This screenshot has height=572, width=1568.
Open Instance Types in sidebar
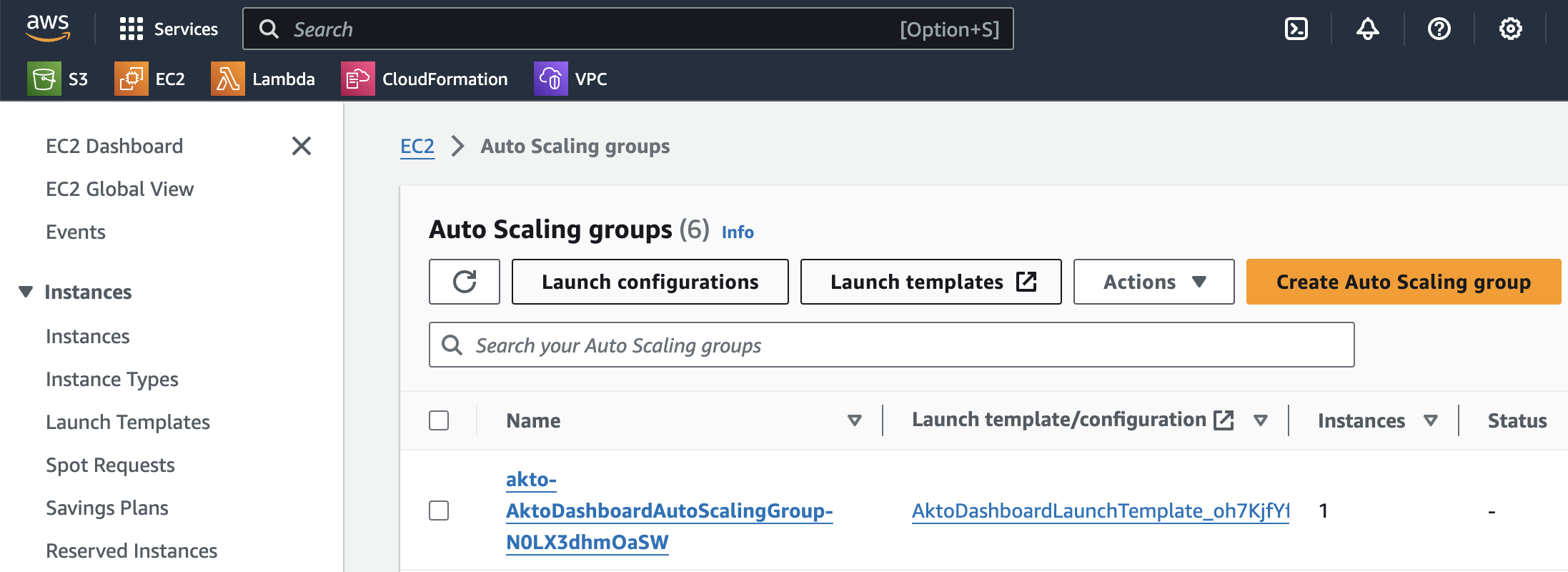(x=112, y=379)
